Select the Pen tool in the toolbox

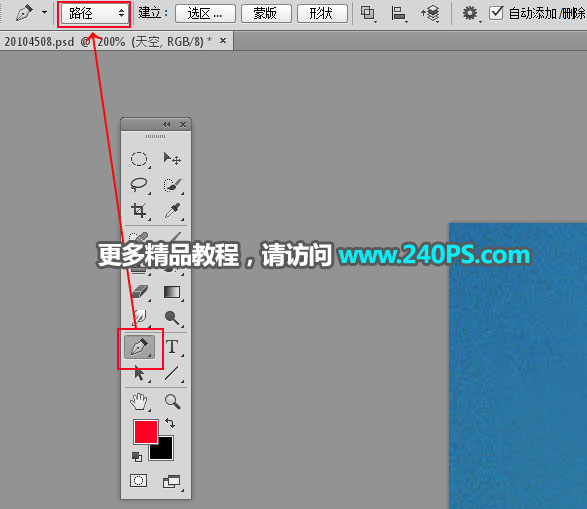(139, 347)
